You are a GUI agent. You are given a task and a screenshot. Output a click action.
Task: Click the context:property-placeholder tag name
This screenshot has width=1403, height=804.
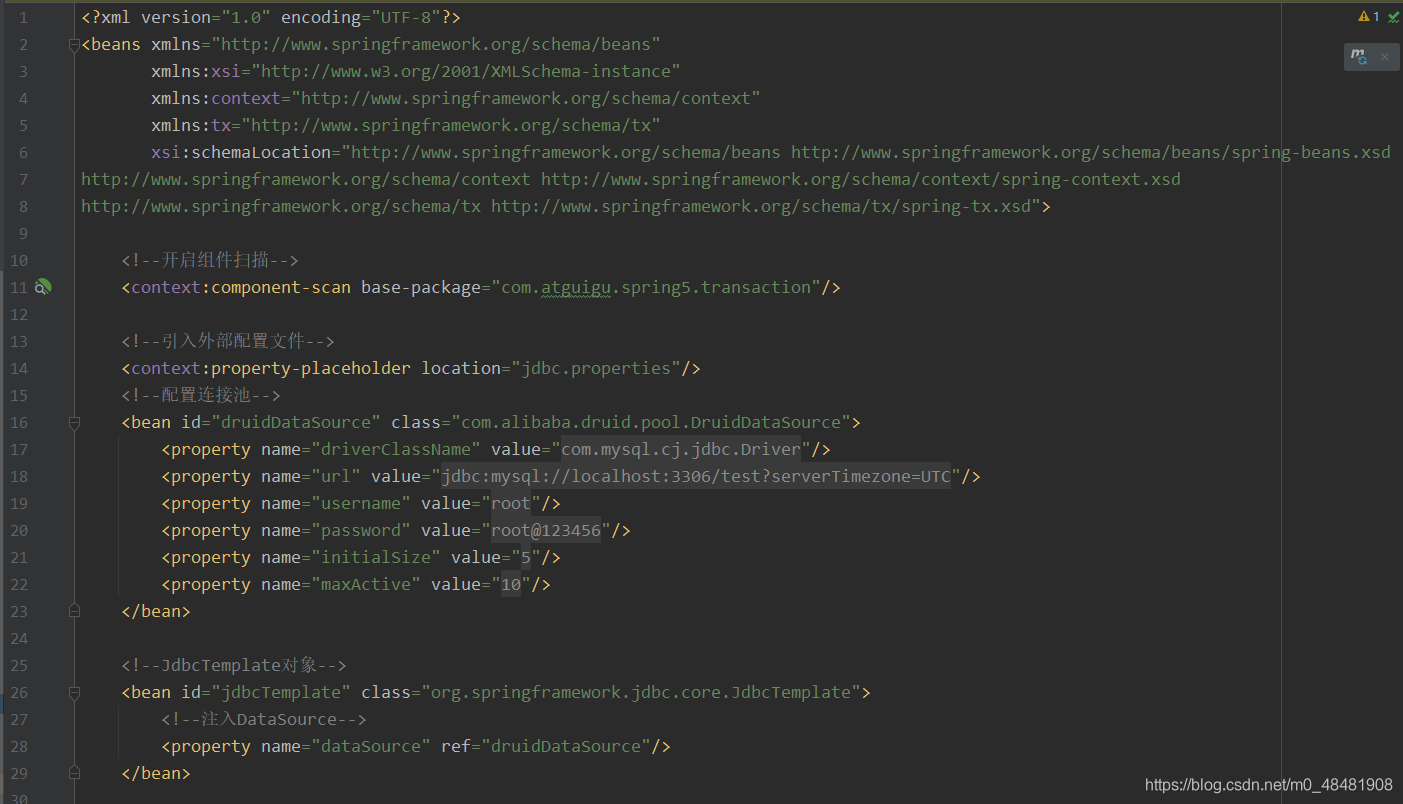(x=271, y=368)
